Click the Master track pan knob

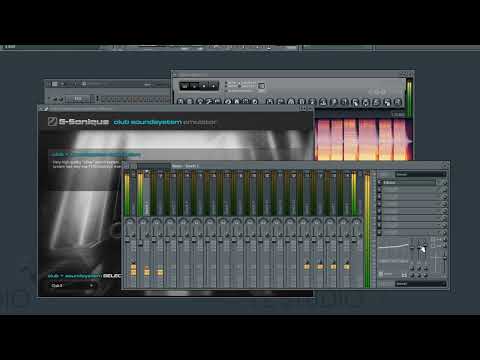click(130, 222)
